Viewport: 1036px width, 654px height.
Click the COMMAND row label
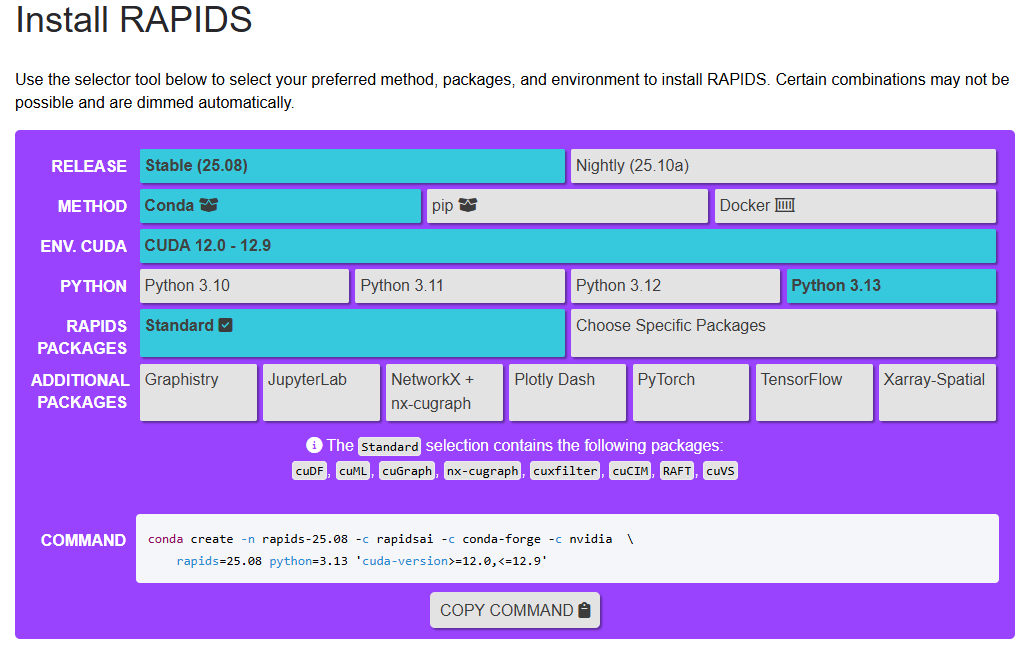tap(83, 540)
